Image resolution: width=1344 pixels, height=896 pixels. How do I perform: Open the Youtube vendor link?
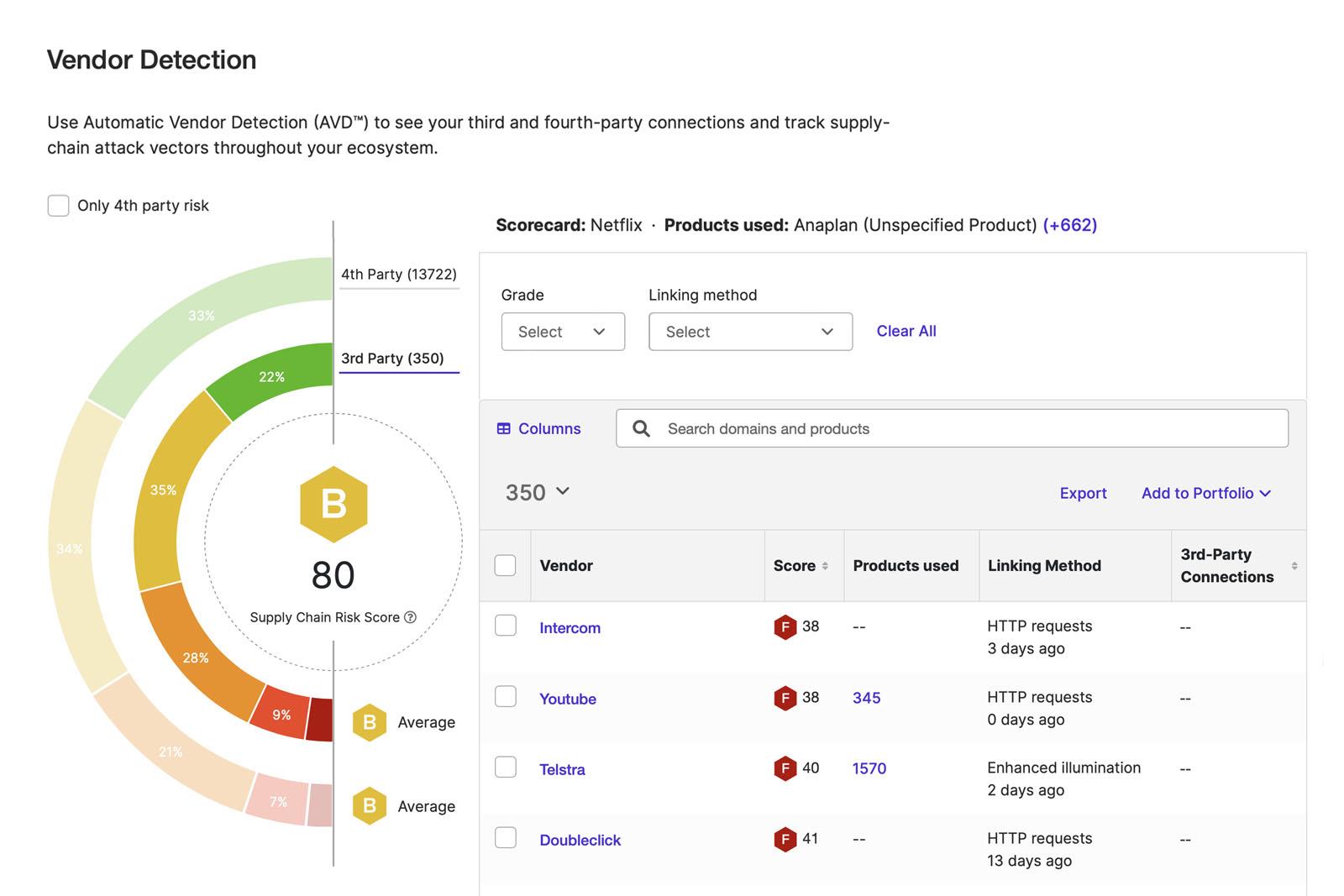[x=568, y=699]
